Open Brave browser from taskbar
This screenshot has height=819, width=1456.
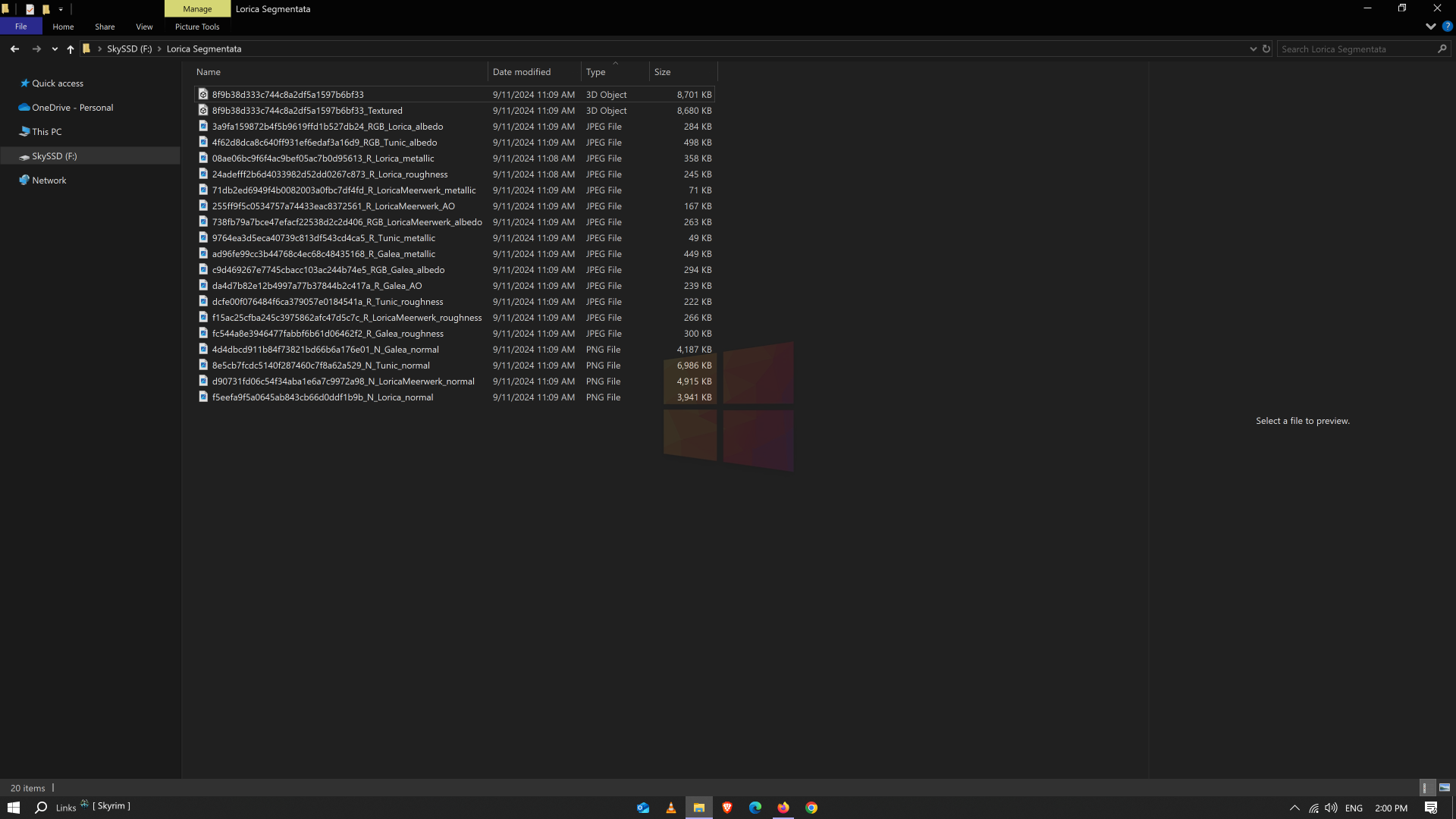(x=727, y=808)
